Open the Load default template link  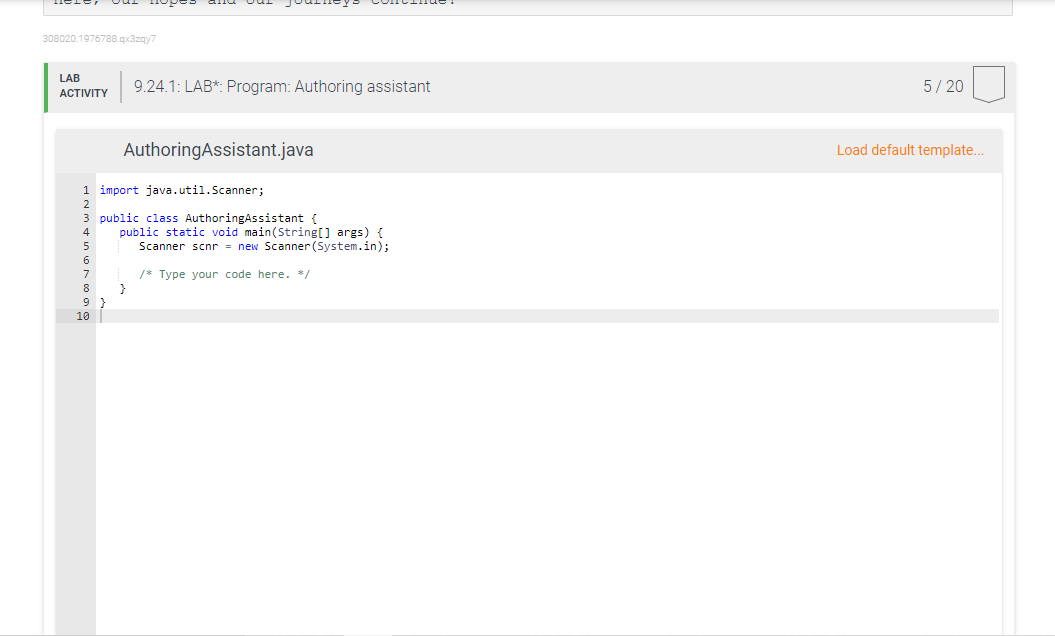[x=910, y=149]
